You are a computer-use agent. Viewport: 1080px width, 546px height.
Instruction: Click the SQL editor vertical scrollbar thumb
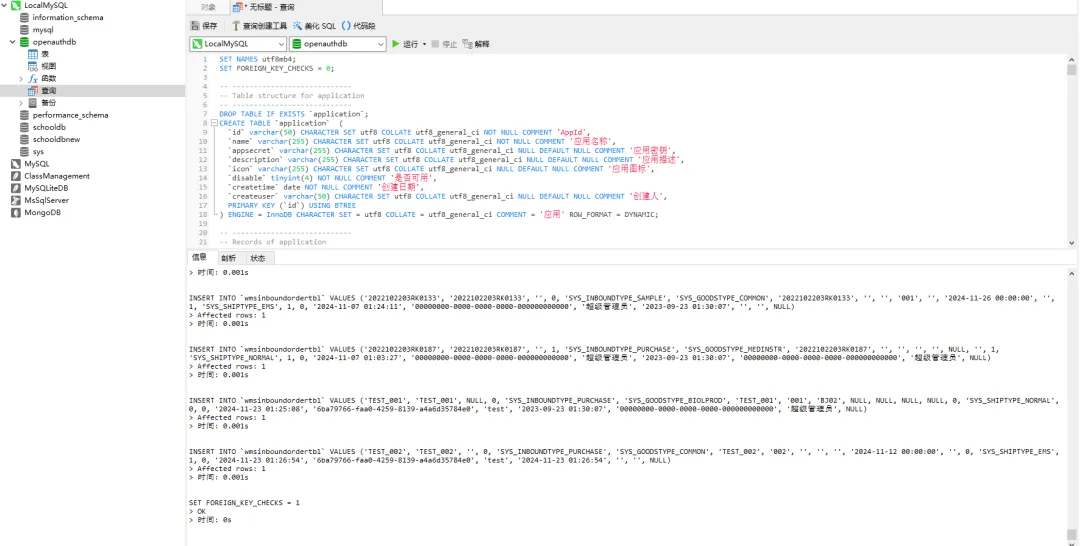pos(1071,70)
